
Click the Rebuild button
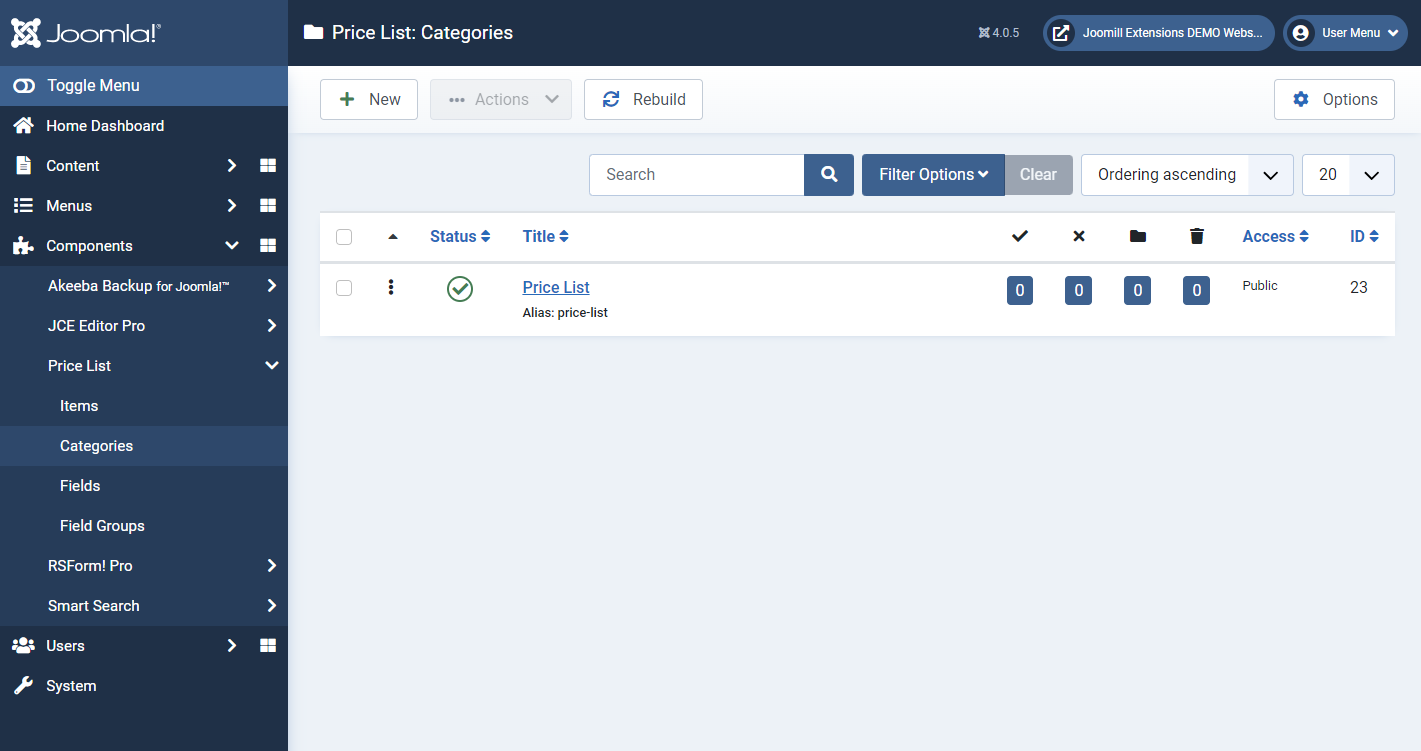pyautogui.click(x=643, y=100)
